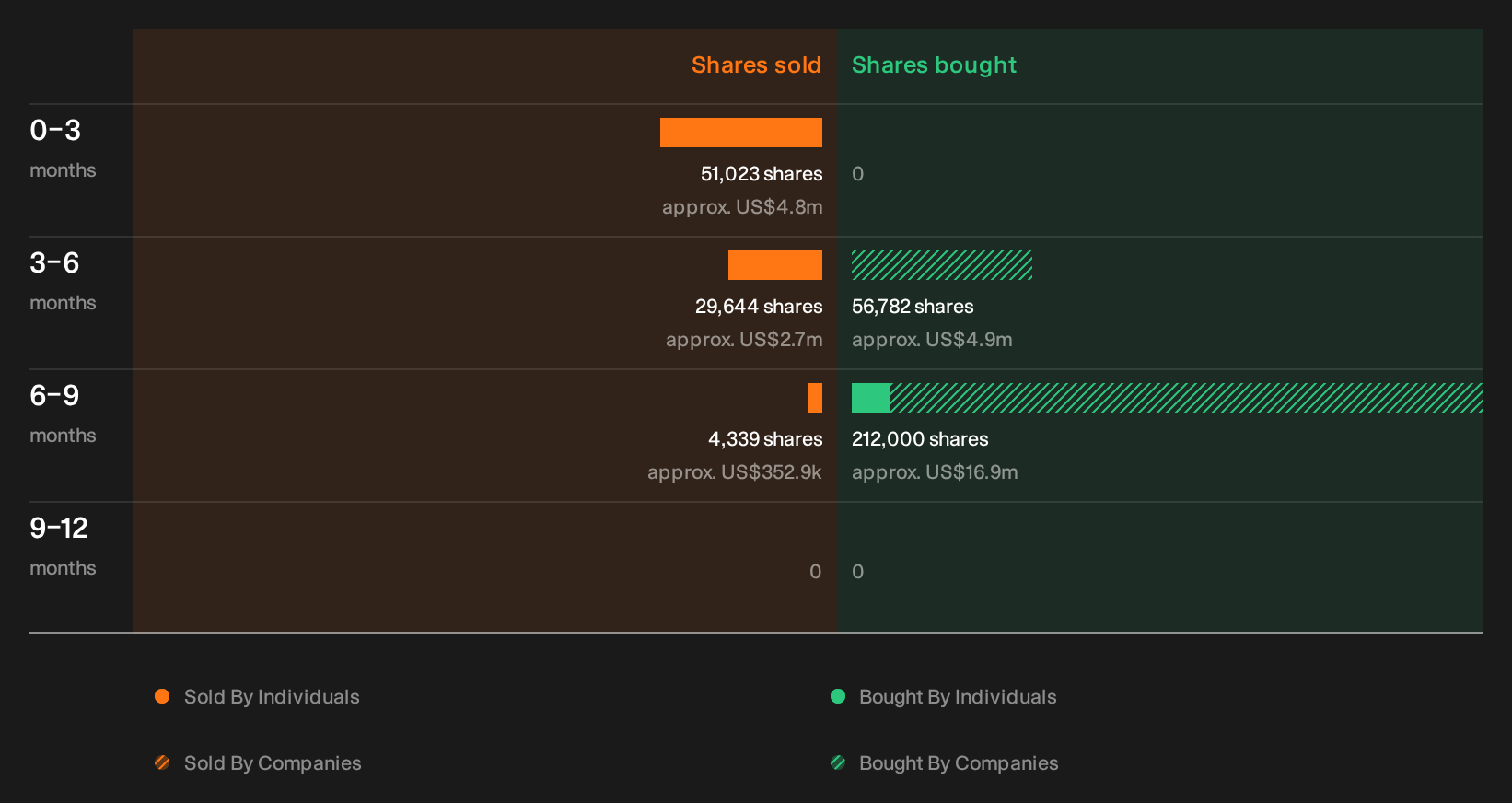Click the striped Sold By Companies legend icon

pos(162,762)
